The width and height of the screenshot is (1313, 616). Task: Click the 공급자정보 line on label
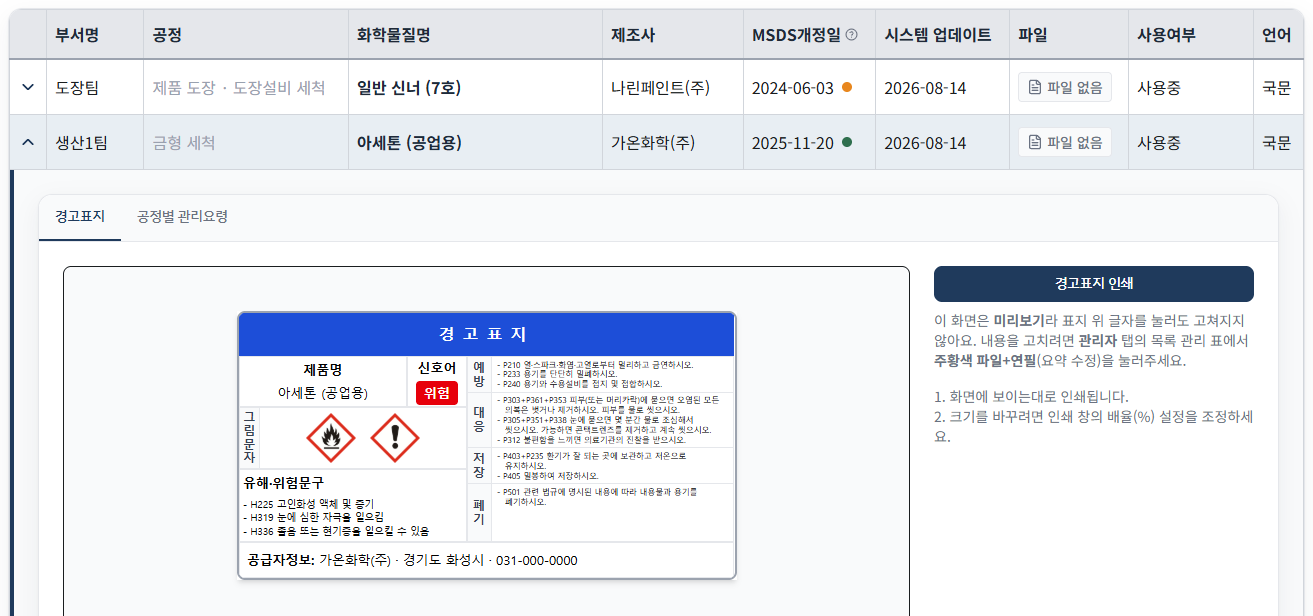click(x=412, y=560)
